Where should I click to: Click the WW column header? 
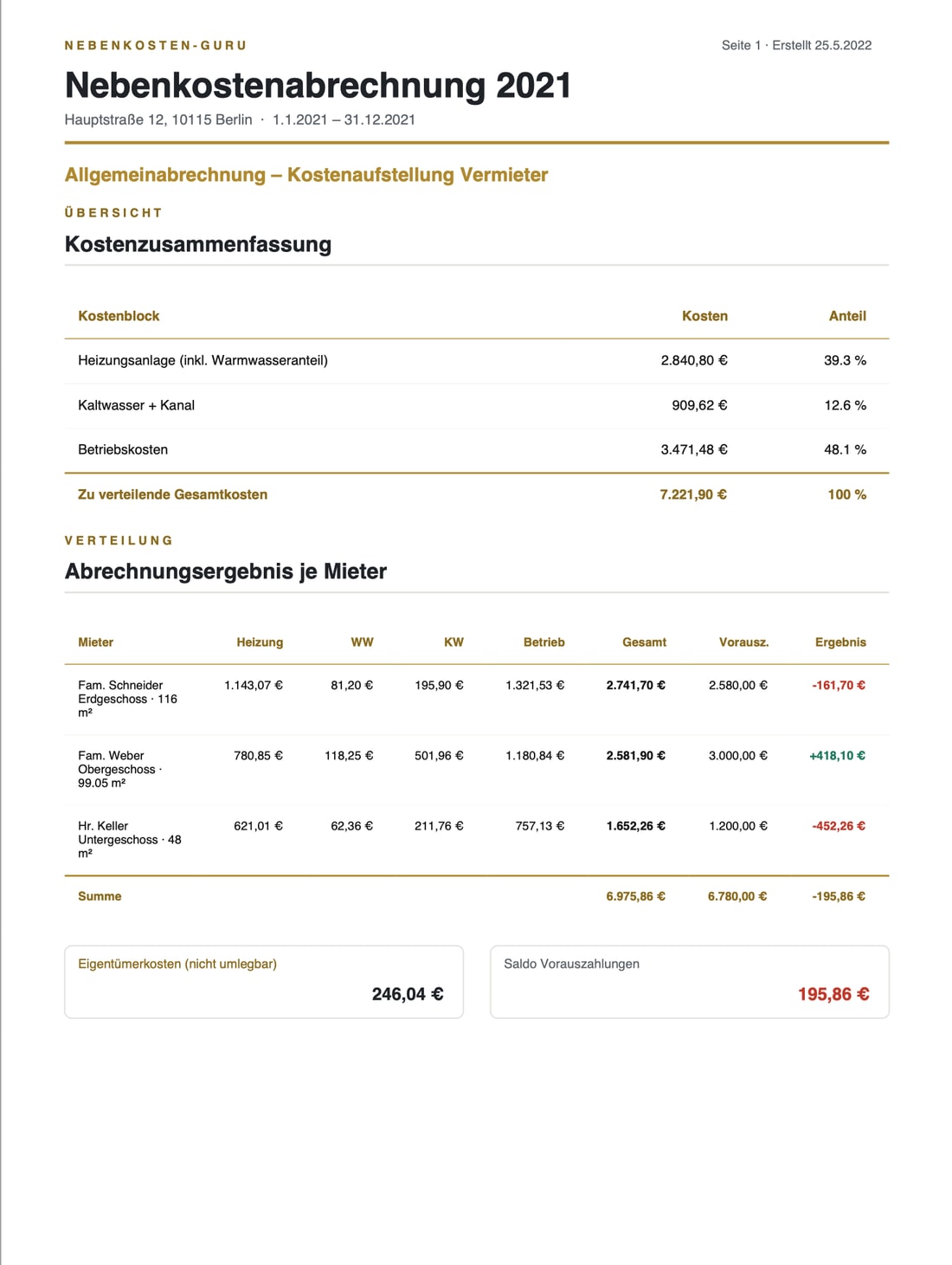[x=362, y=642]
